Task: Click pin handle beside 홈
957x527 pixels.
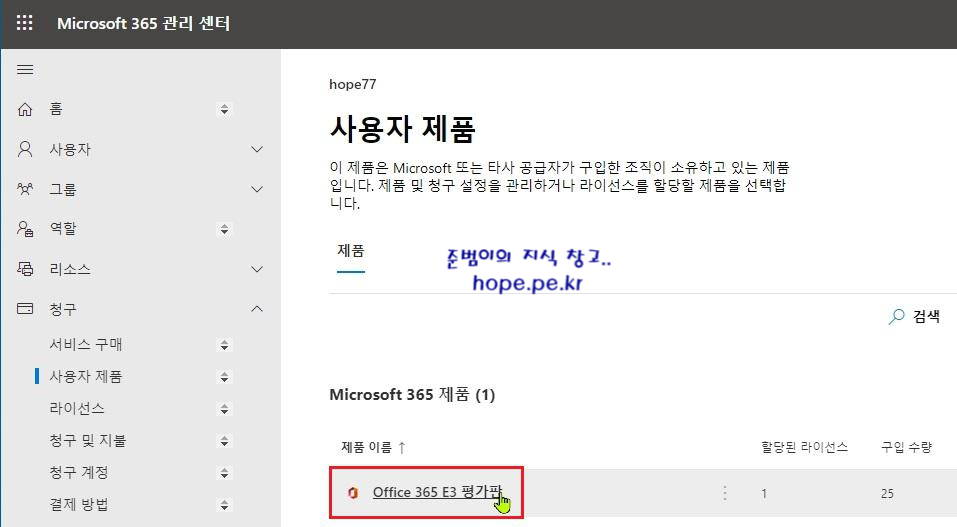Action: point(225,109)
